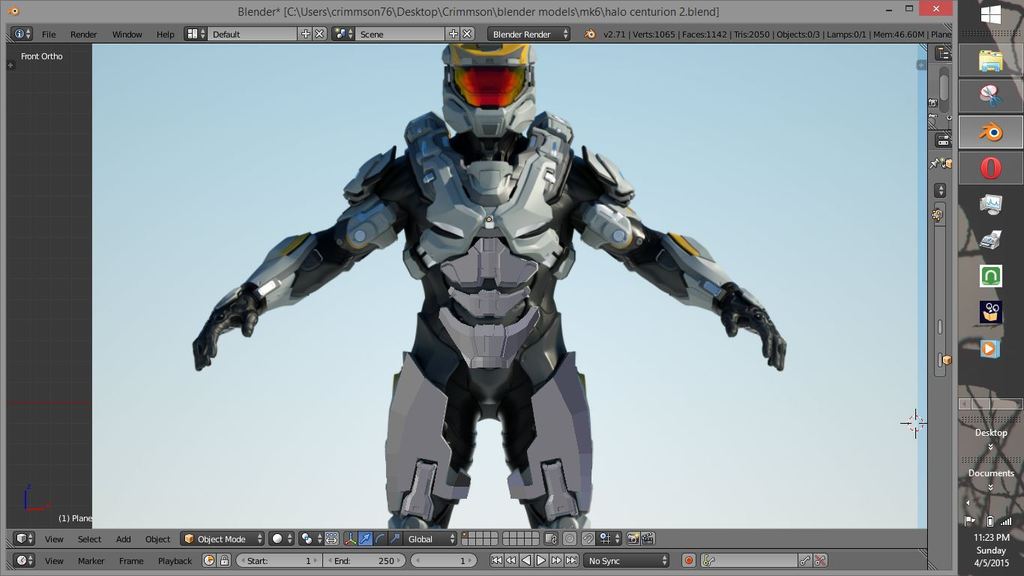Jump to the previous keyframe

click(x=511, y=560)
